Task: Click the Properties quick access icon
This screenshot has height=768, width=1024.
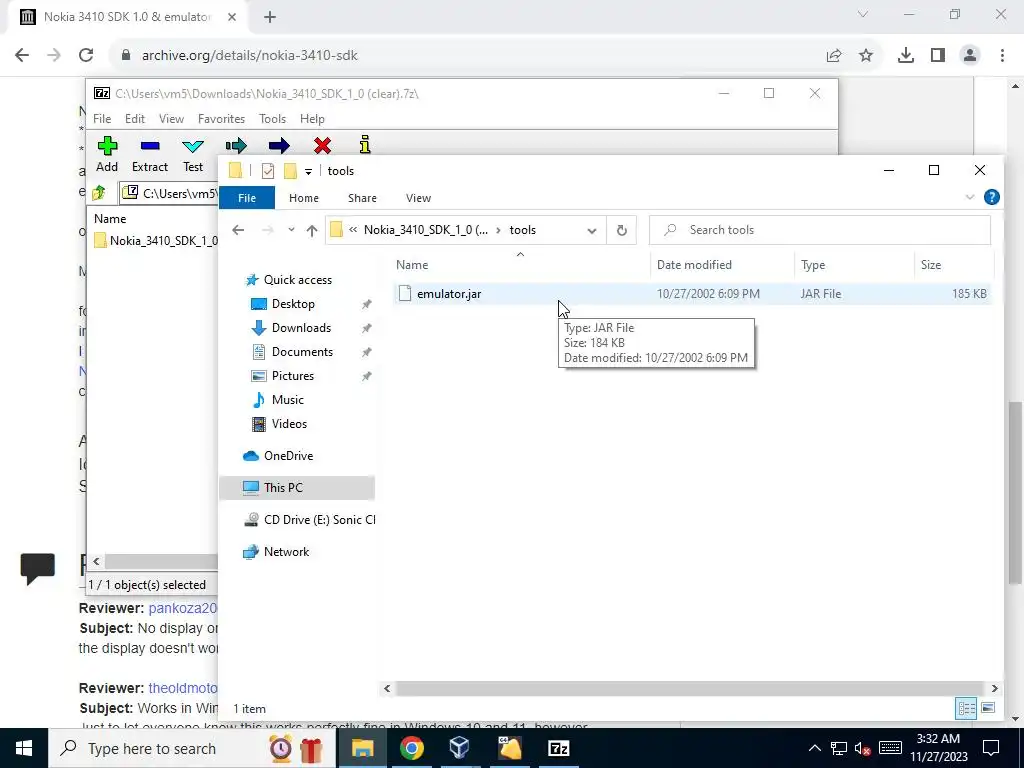Action: pyautogui.click(x=268, y=171)
